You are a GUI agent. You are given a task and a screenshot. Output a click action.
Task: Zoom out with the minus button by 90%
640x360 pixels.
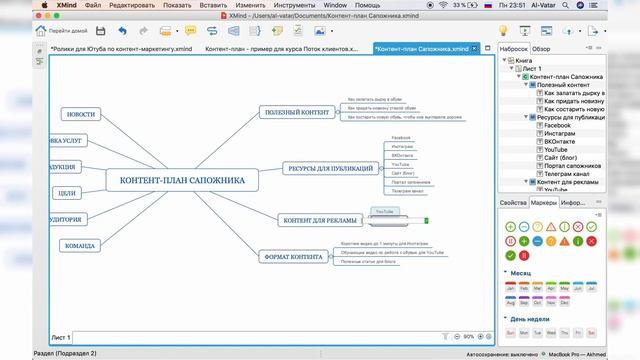point(457,336)
